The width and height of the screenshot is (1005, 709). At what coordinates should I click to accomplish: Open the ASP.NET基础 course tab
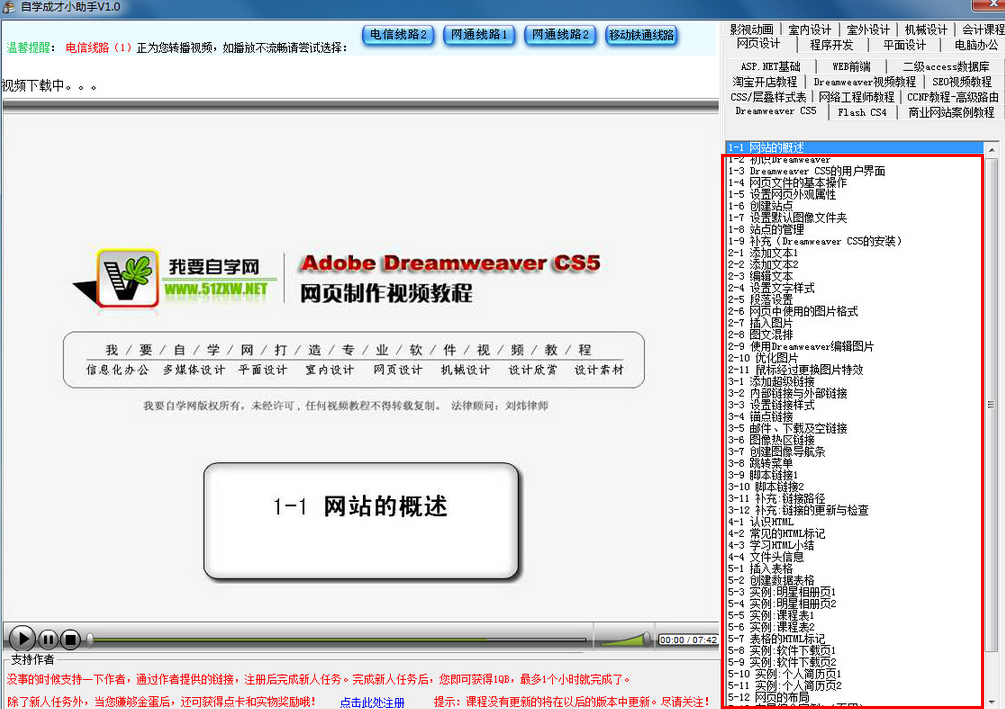(x=770, y=67)
